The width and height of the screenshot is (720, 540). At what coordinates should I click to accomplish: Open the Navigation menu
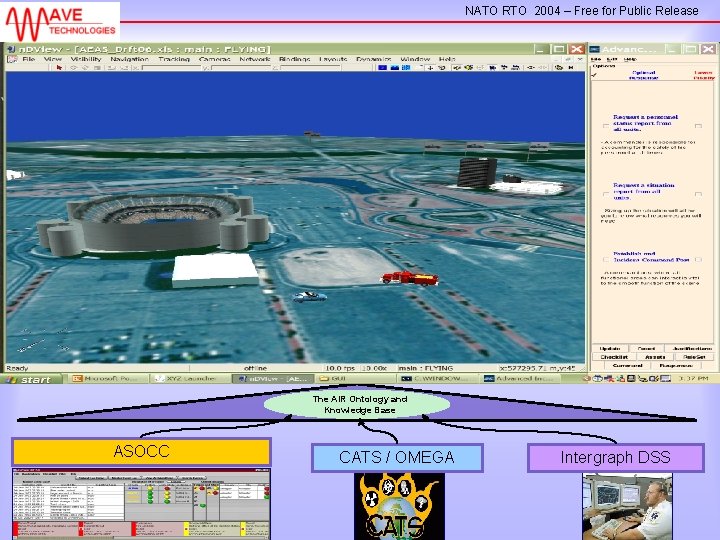tap(129, 59)
